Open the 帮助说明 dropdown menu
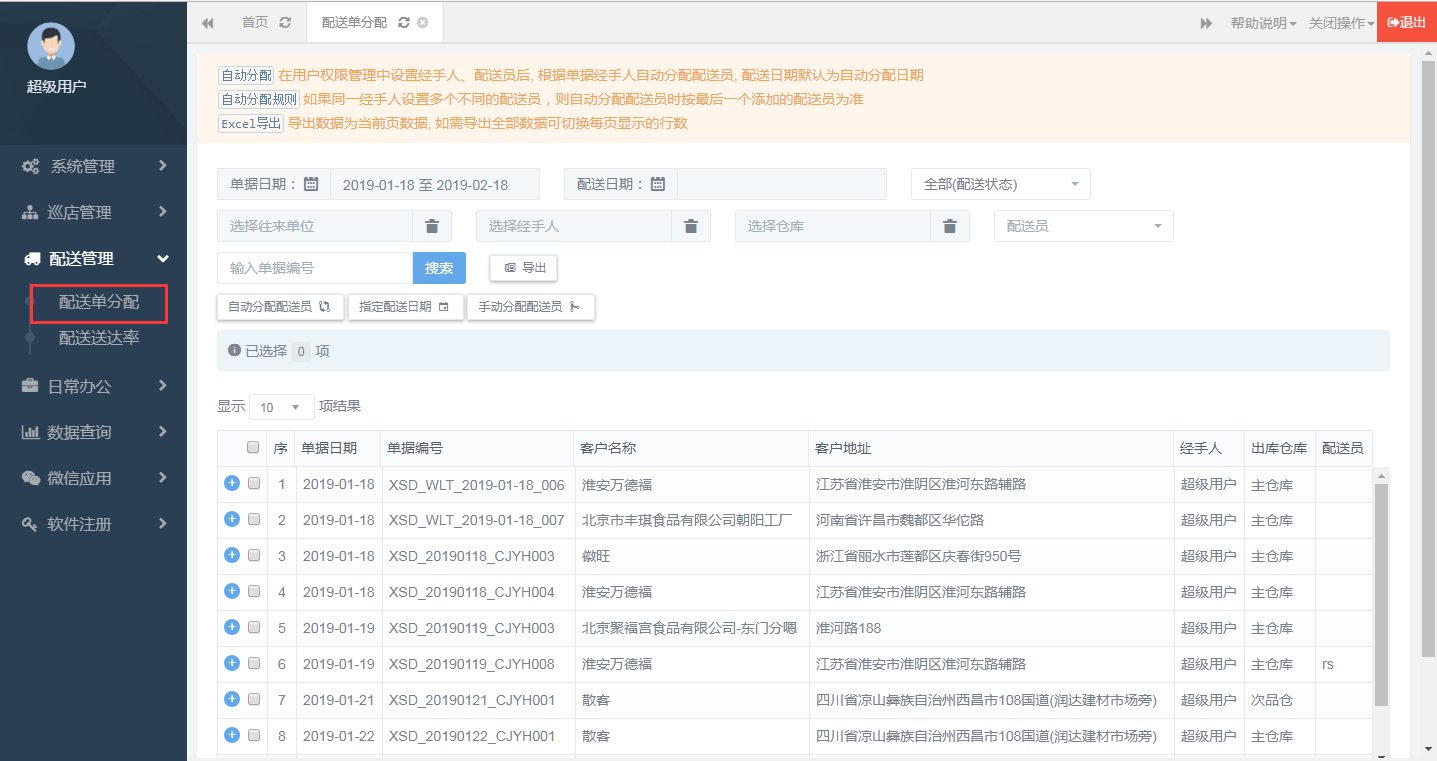1437x761 pixels. [1263, 23]
